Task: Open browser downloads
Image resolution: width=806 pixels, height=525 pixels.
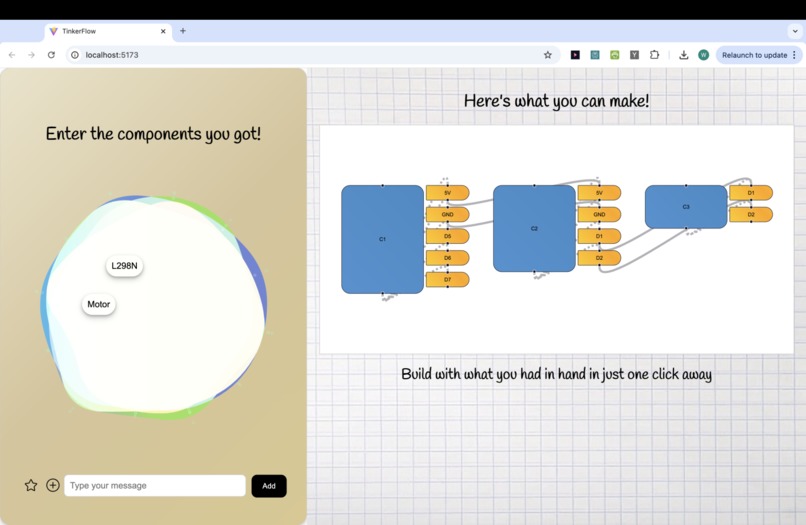Action: 684,55
